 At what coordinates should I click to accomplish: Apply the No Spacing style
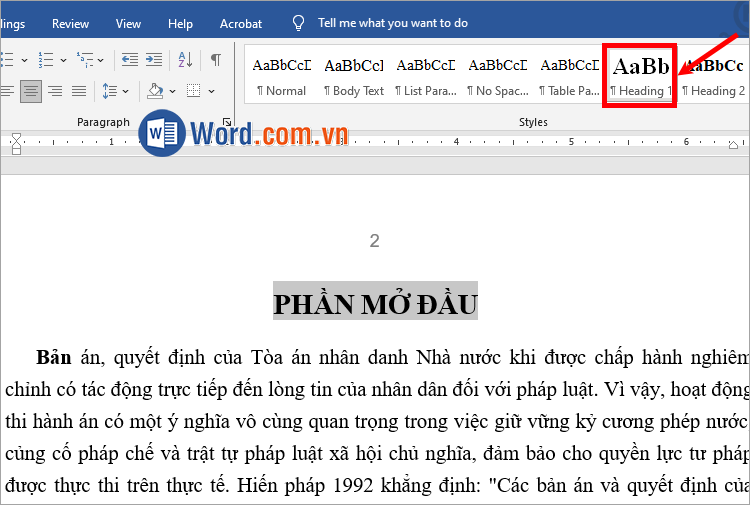[498, 77]
